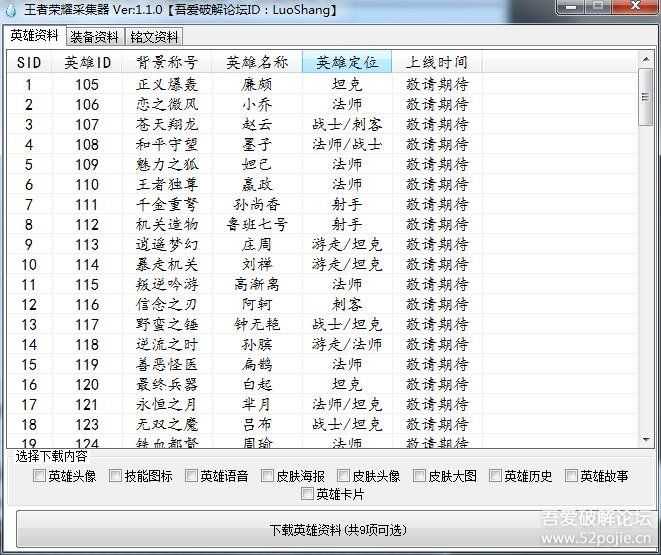The width and height of the screenshot is (661, 555).
Task: Sort by the SID column header
Action: (x=29, y=63)
